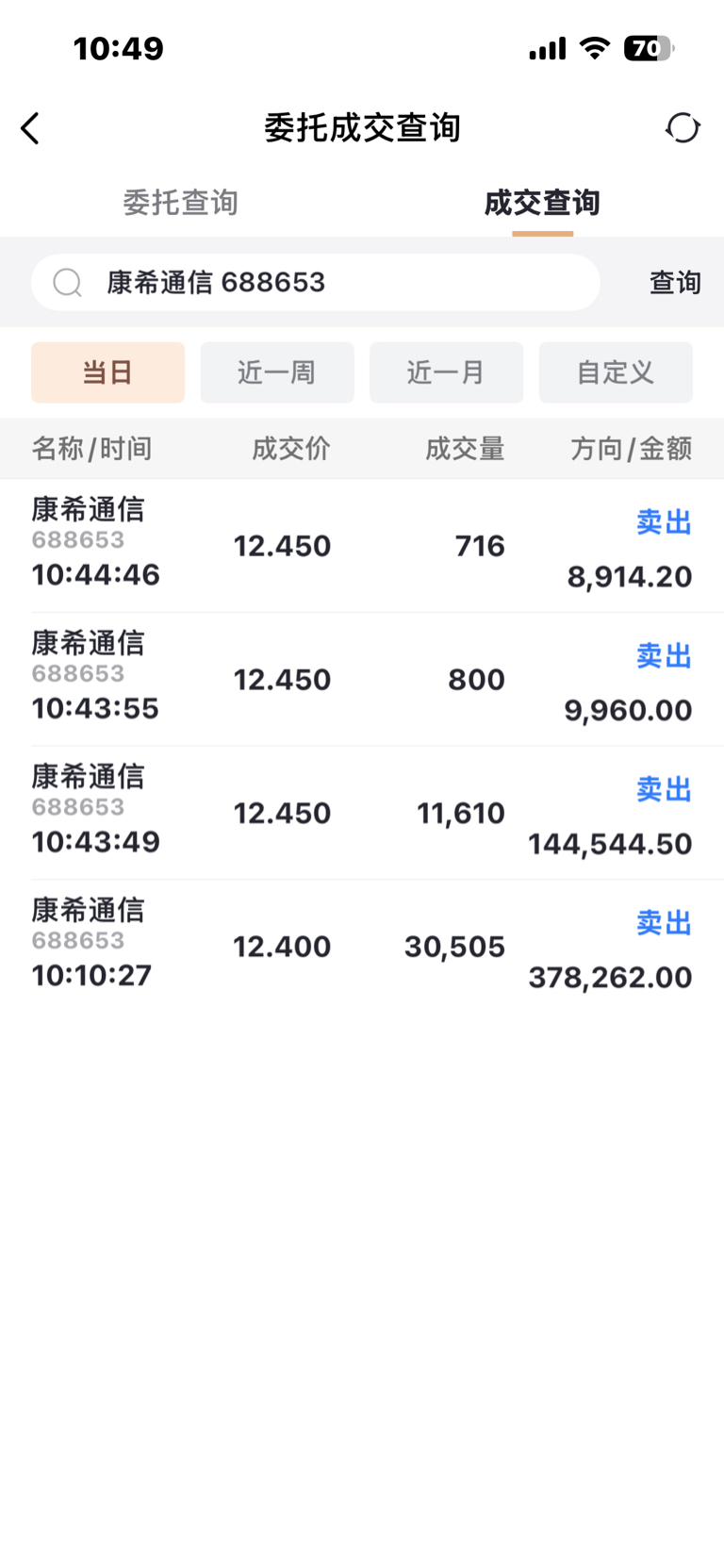Select the 近一月 date filter
Viewport: 724px width, 1568px height.
pyautogui.click(x=446, y=372)
